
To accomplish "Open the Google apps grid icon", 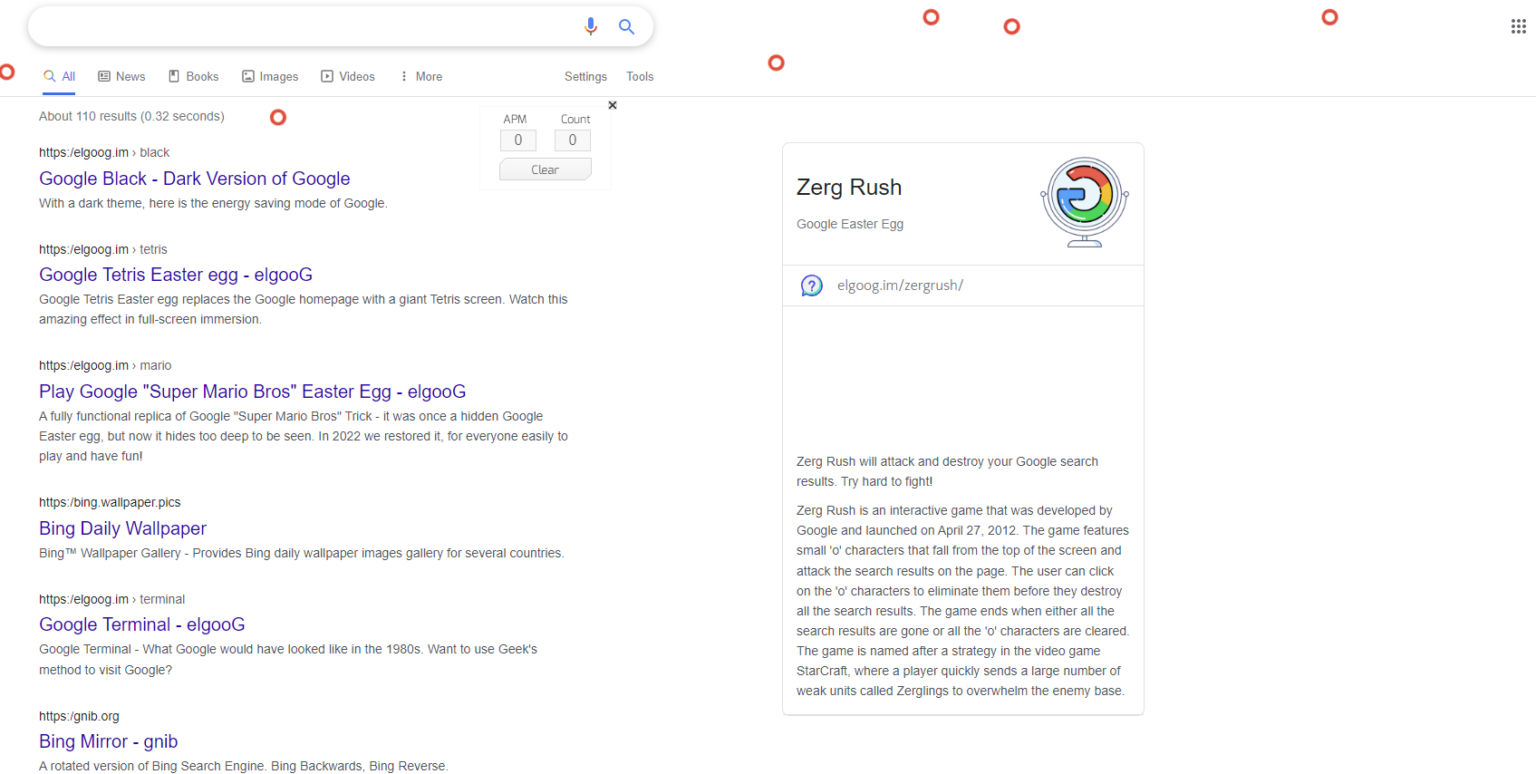I will [x=1517, y=25].
